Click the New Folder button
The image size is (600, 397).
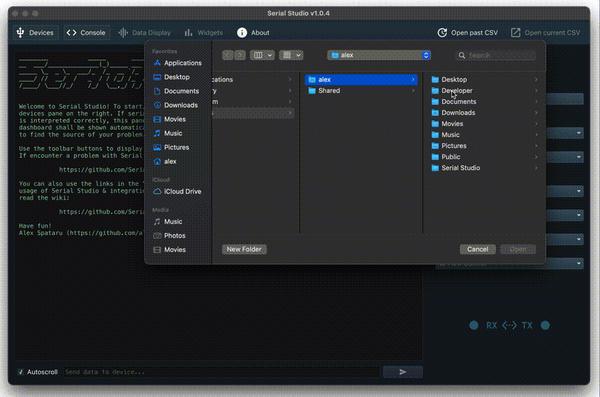[x=244, y=249]
